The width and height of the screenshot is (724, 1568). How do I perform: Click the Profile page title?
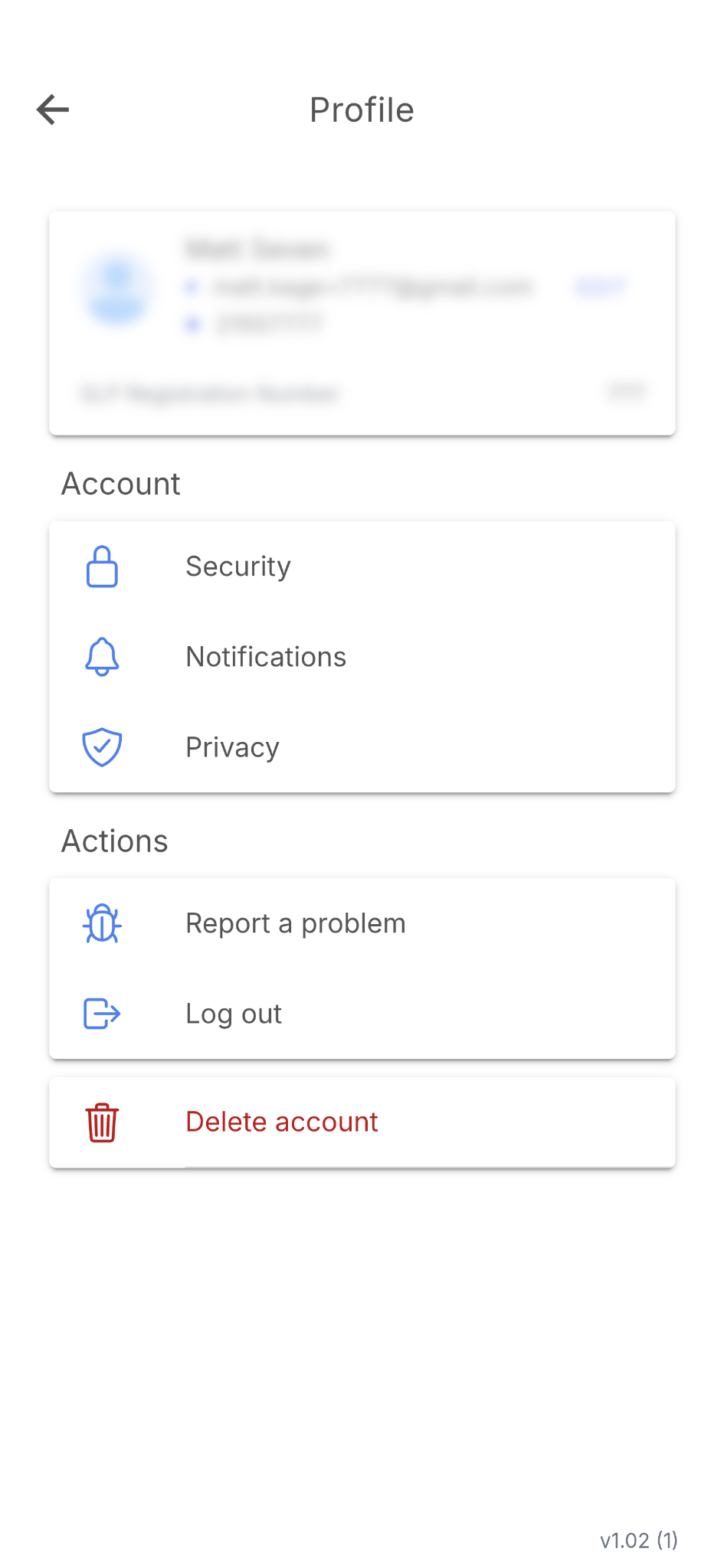coord(362,110)
